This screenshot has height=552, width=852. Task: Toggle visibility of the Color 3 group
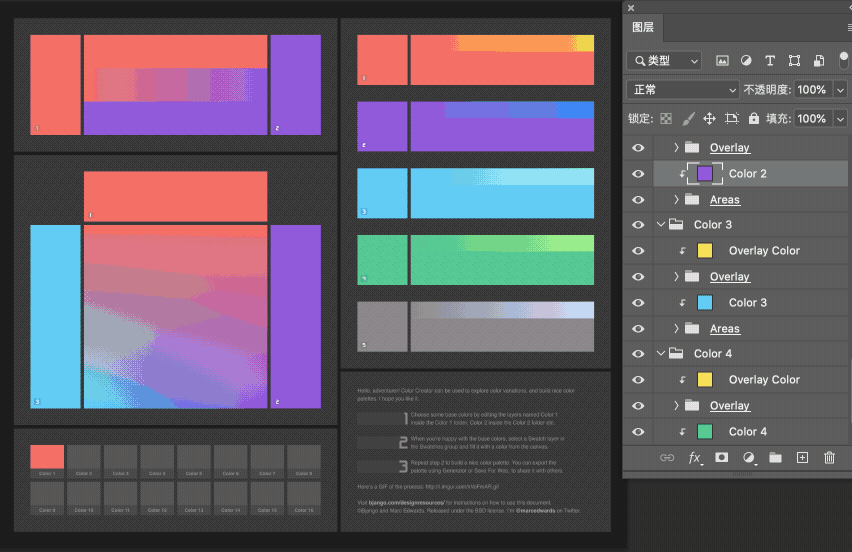(x=638, y=225)
